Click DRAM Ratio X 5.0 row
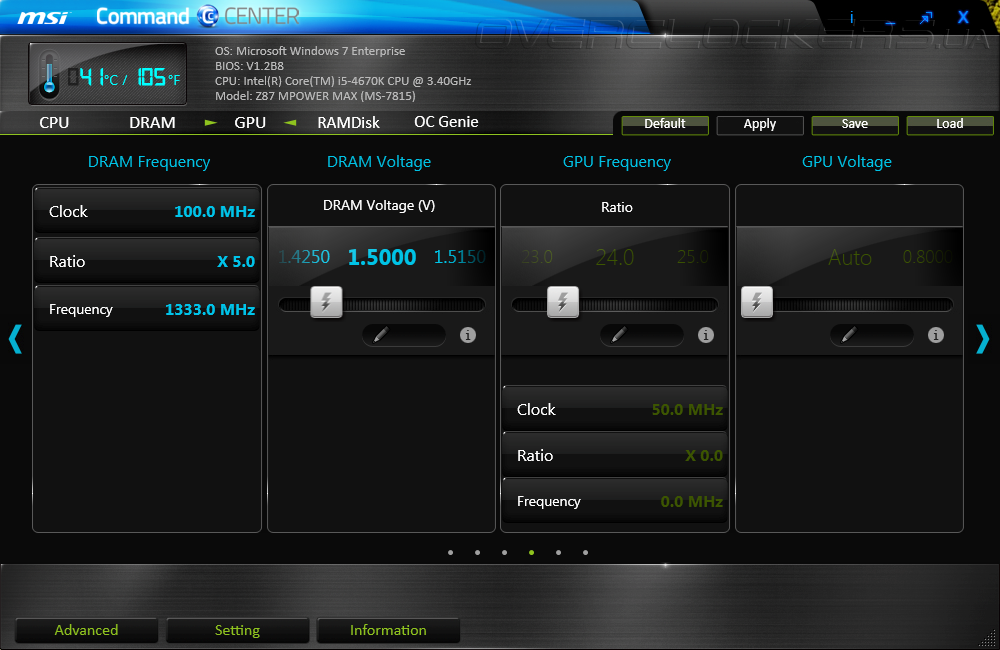1000x650 pixels. pos(147,261)
